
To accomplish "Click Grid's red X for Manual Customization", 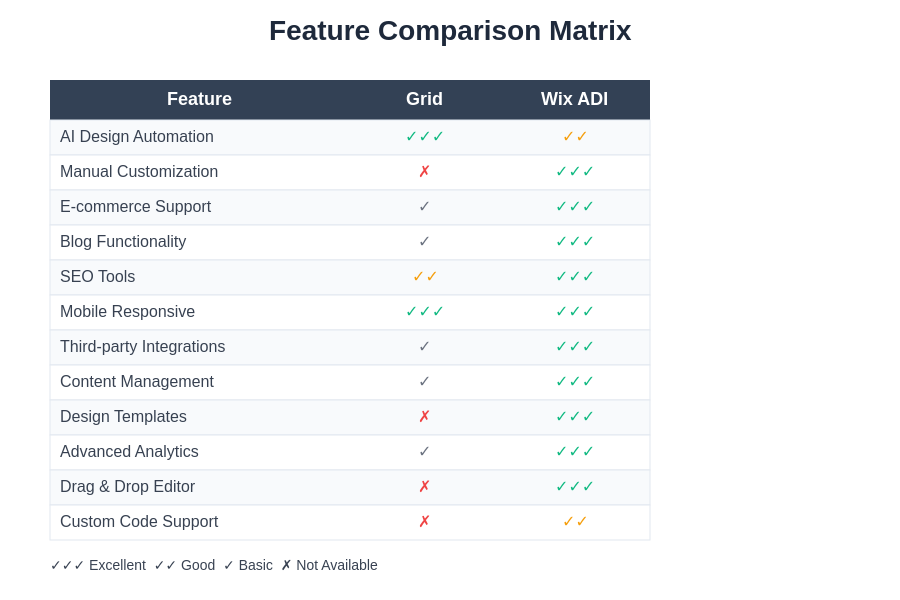I will (424, 172).
